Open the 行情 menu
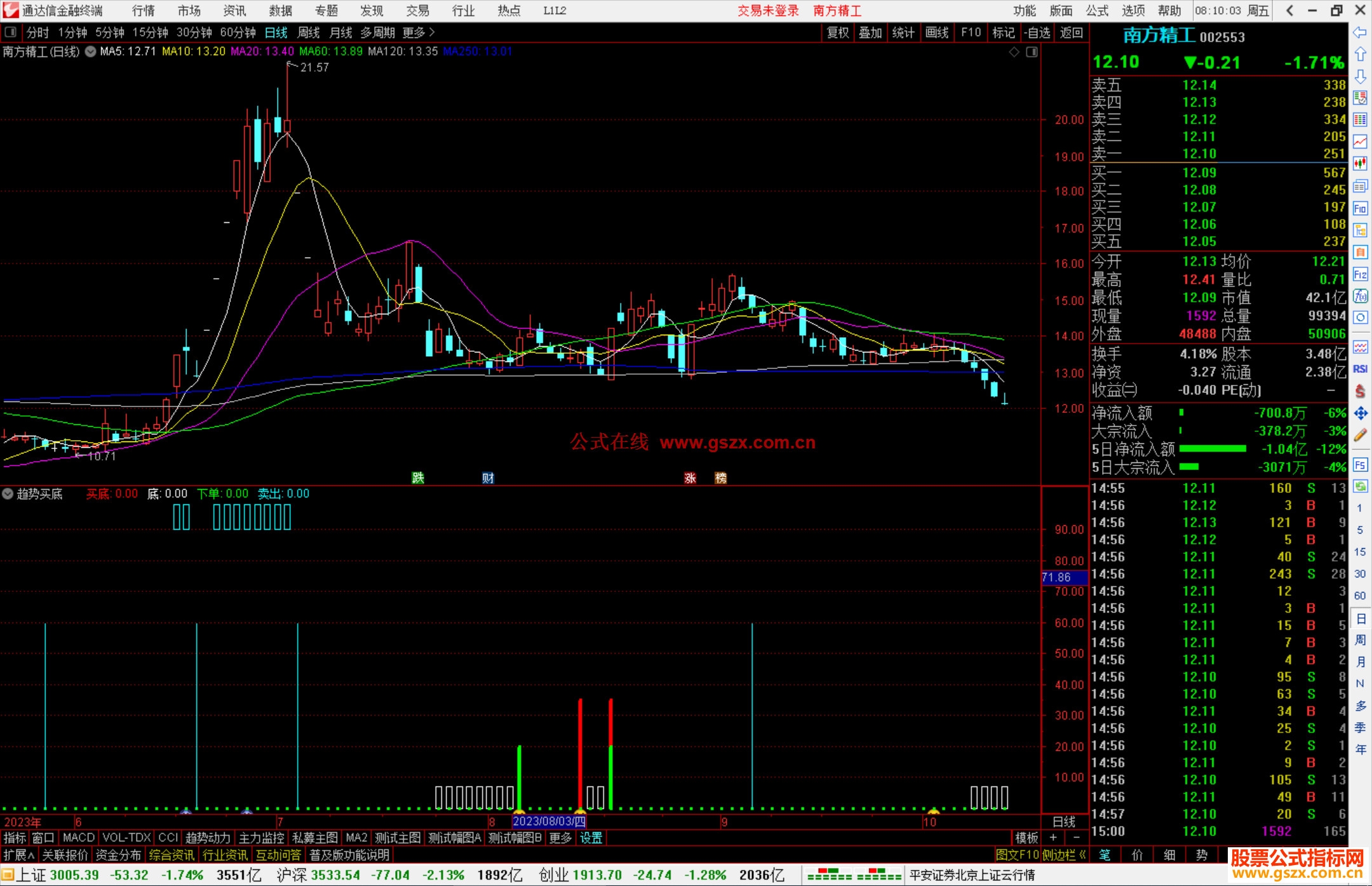 [144, 11]
